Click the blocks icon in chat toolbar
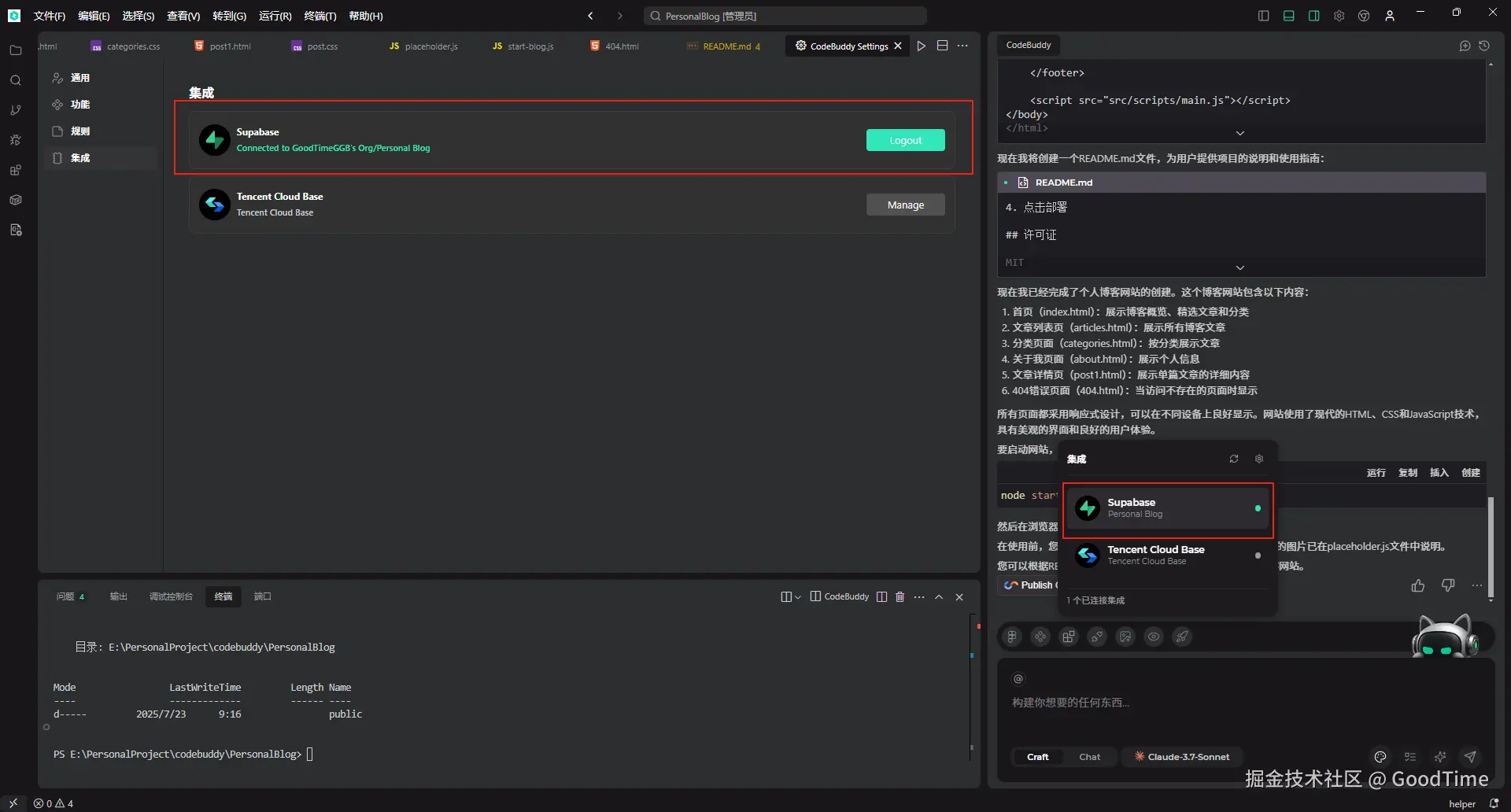 pos(1069,637)
